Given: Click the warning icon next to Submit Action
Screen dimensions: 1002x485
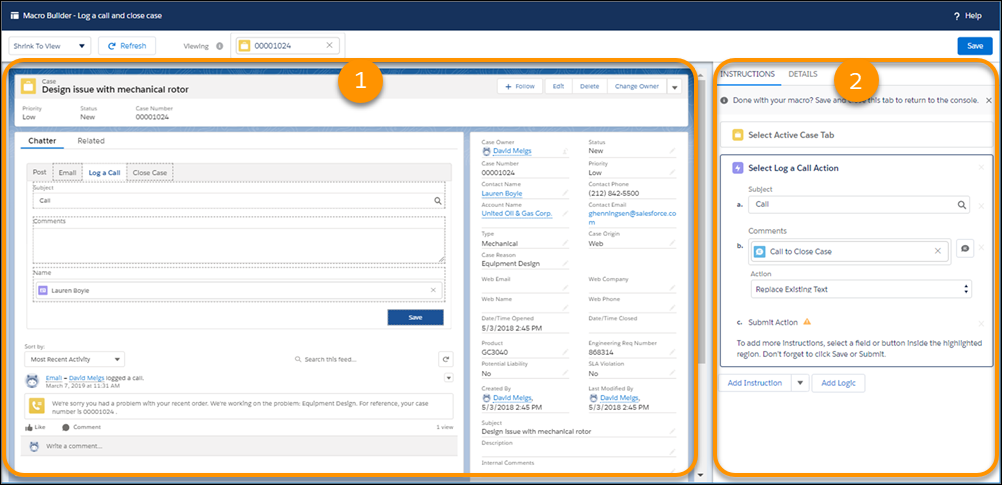Looking at the screenshot, I should [807, 322].
